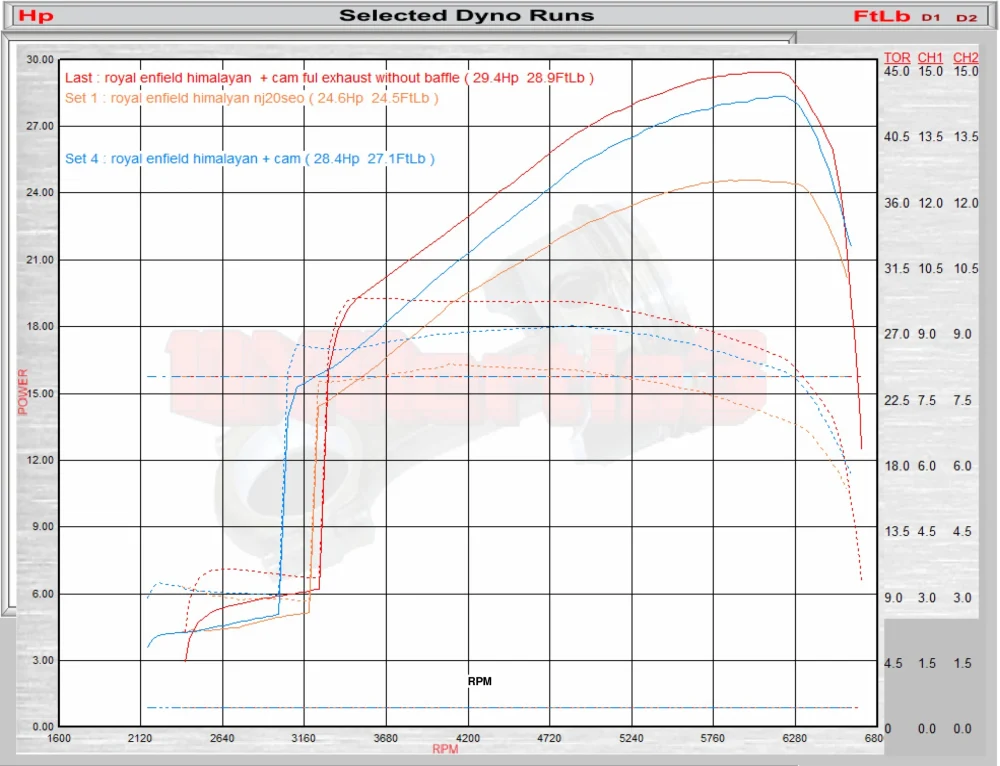Image resolution: width=1000 pixels, height=766 pixels.
Task: Open the CH1 axis column header
Action: pos(930,57)
